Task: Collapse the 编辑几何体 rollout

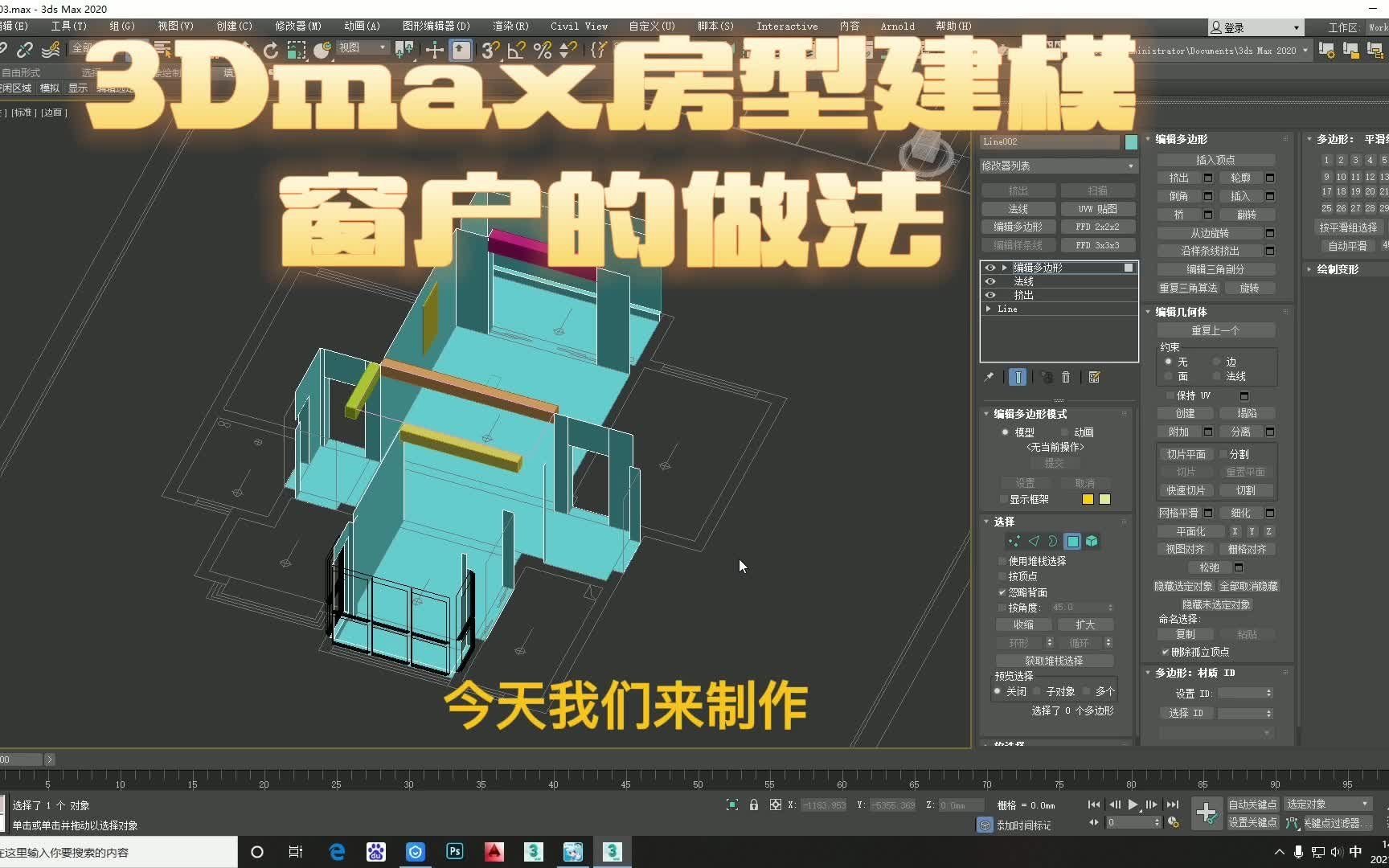Action: click(1147, 312)
